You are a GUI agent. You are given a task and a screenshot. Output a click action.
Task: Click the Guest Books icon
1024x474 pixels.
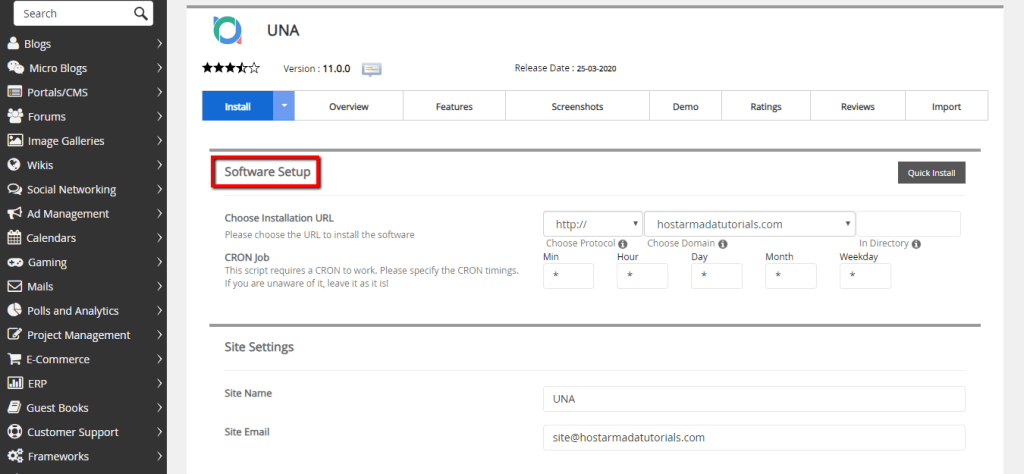pos(14,407)
